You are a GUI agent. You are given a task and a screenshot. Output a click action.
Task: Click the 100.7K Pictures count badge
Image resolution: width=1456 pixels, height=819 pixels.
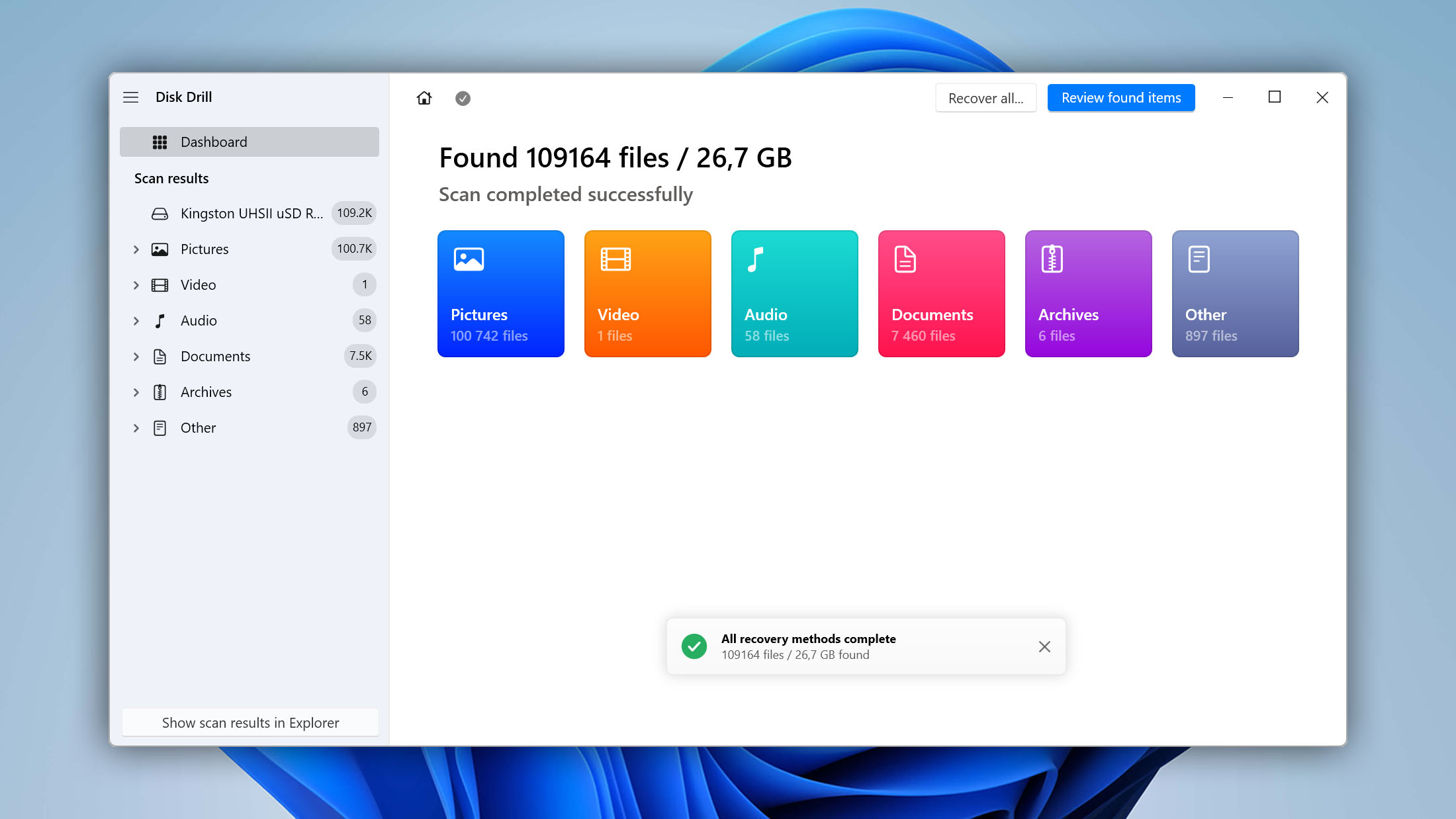click(x=354, y=249)
